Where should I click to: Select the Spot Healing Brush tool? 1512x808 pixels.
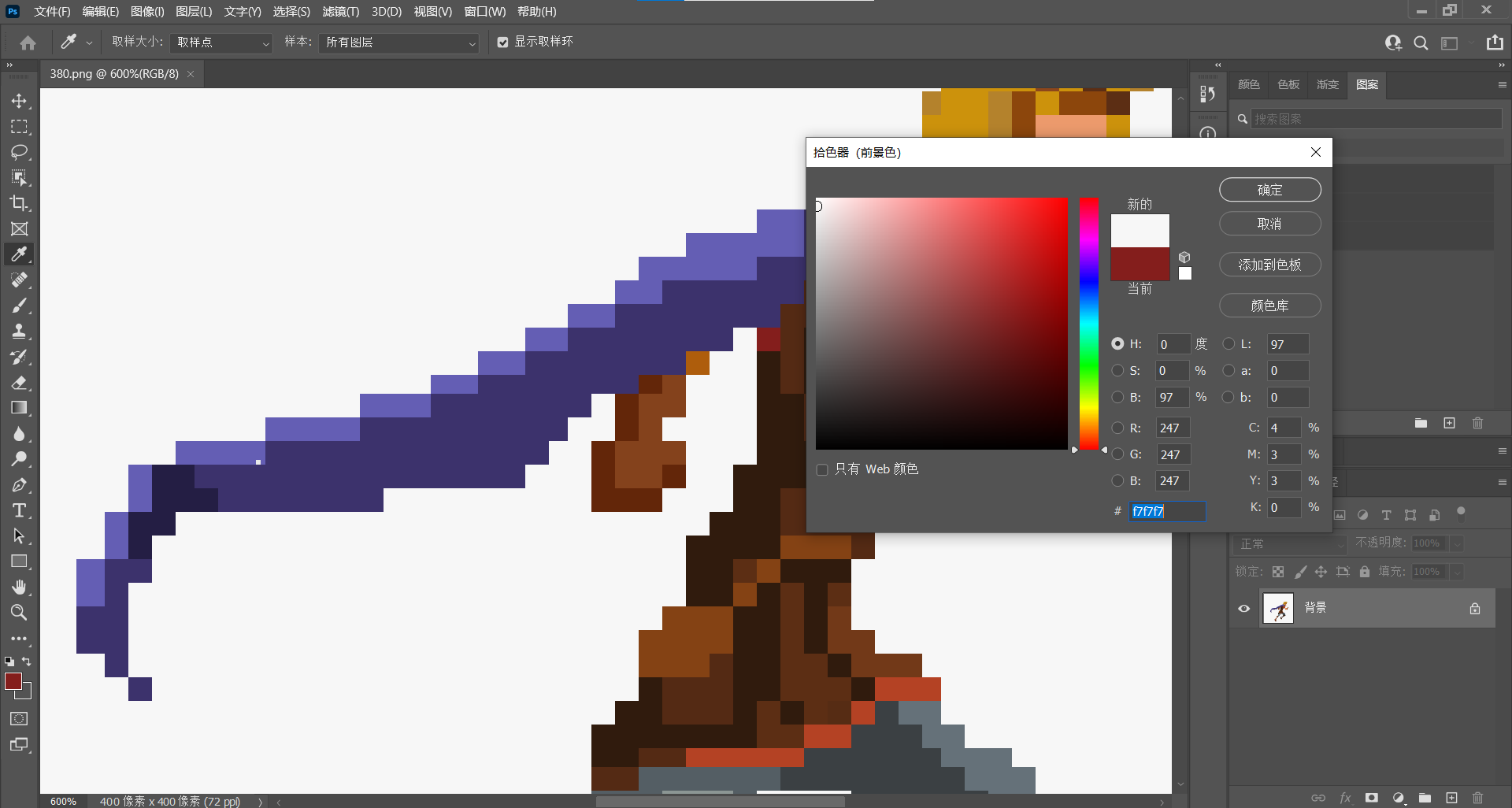click(19, 280)
